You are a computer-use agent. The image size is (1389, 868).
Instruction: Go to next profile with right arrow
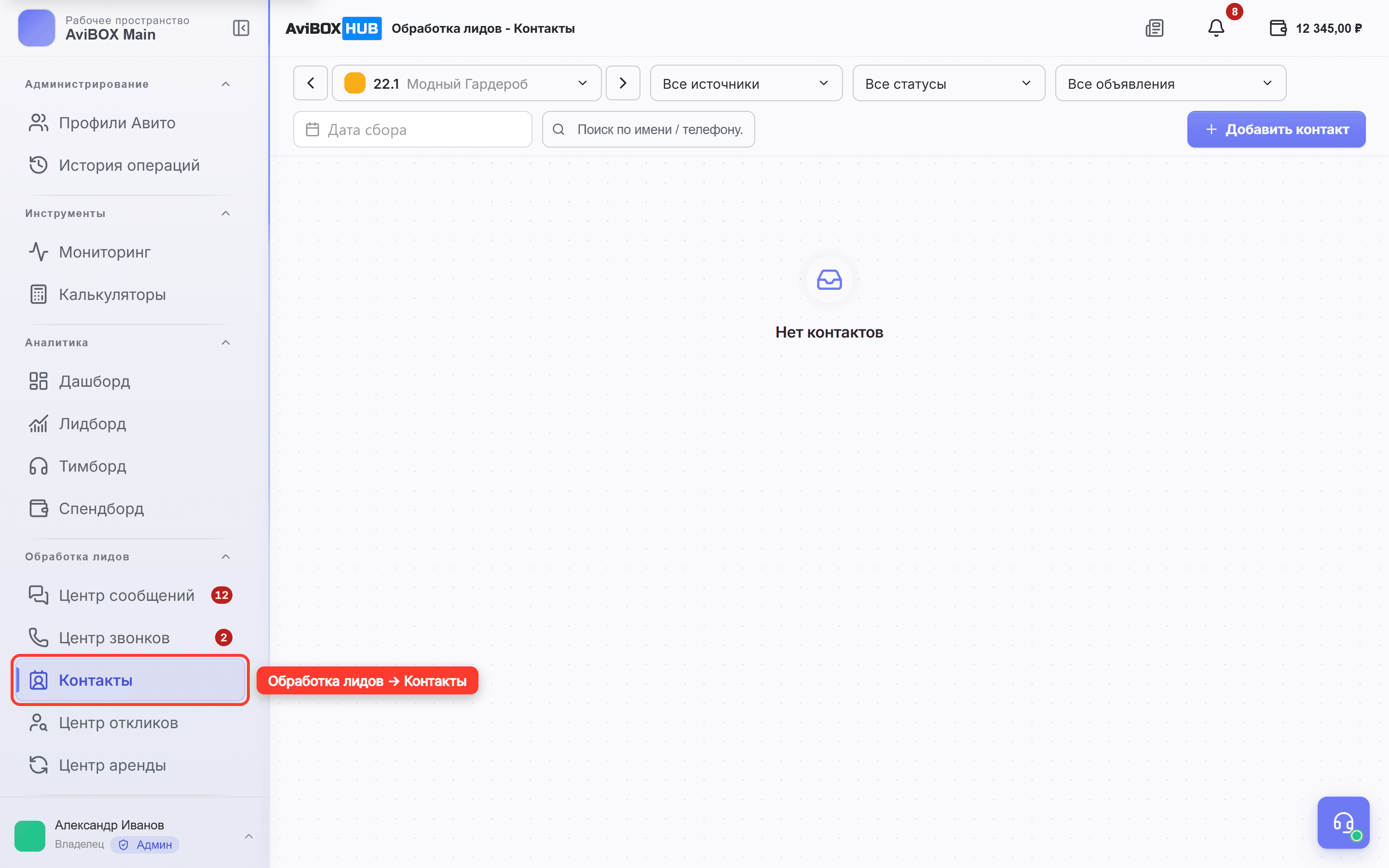click(x=623, y=83)
